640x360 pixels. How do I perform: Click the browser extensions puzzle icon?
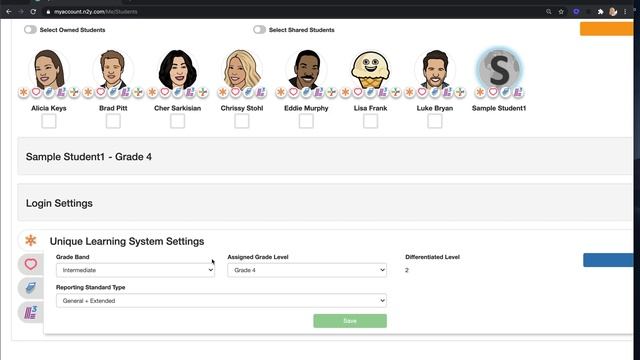point(600,12)
